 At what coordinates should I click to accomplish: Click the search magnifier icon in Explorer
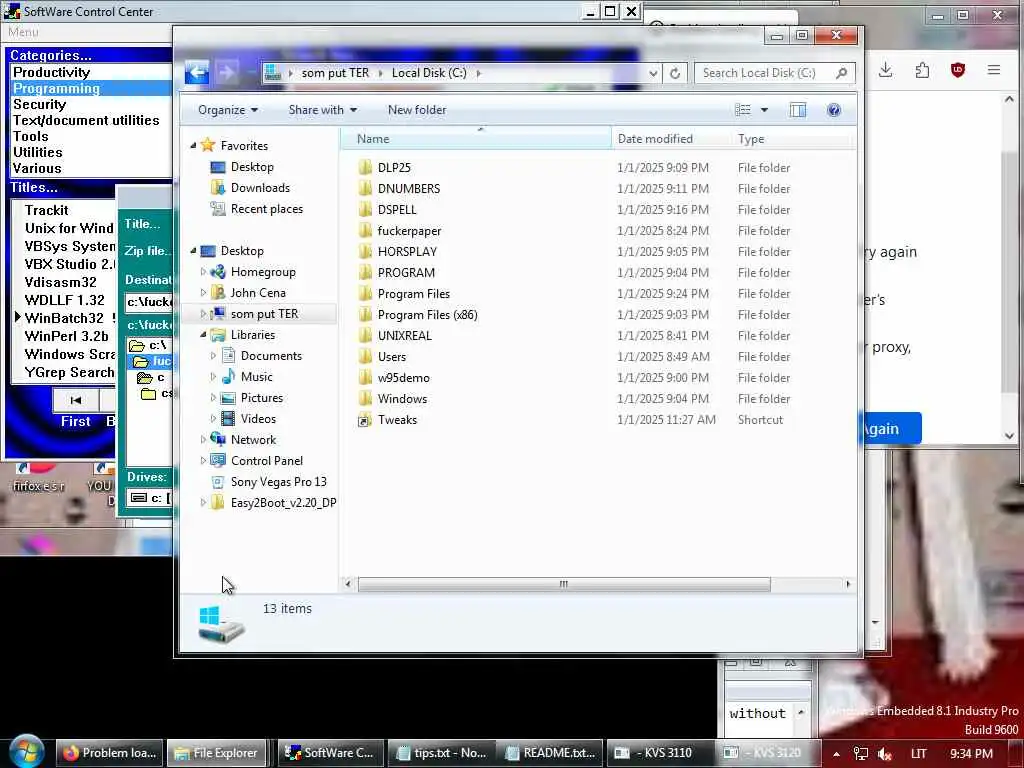coord(841,73)
